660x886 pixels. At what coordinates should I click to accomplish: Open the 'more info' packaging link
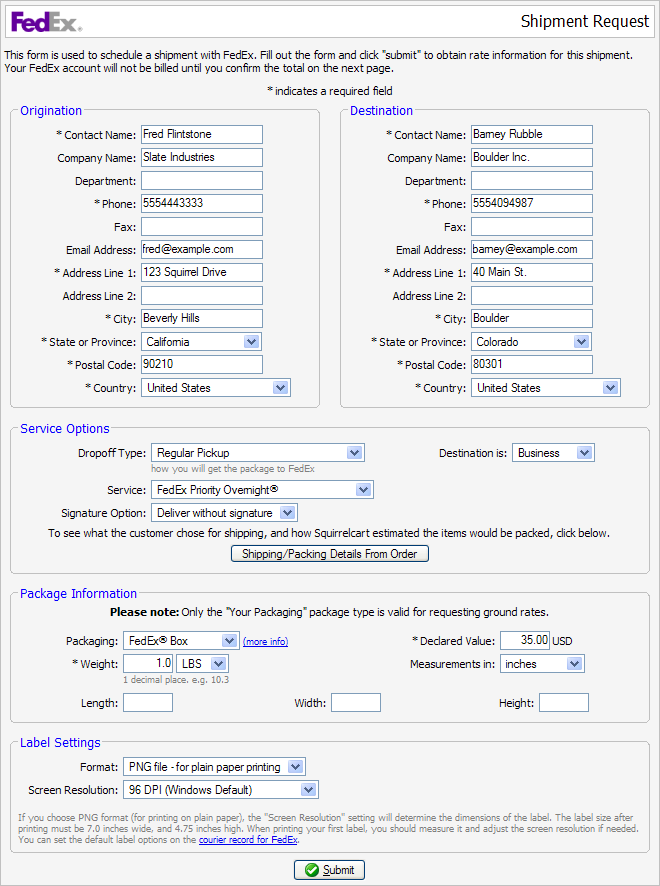point(265,641)
